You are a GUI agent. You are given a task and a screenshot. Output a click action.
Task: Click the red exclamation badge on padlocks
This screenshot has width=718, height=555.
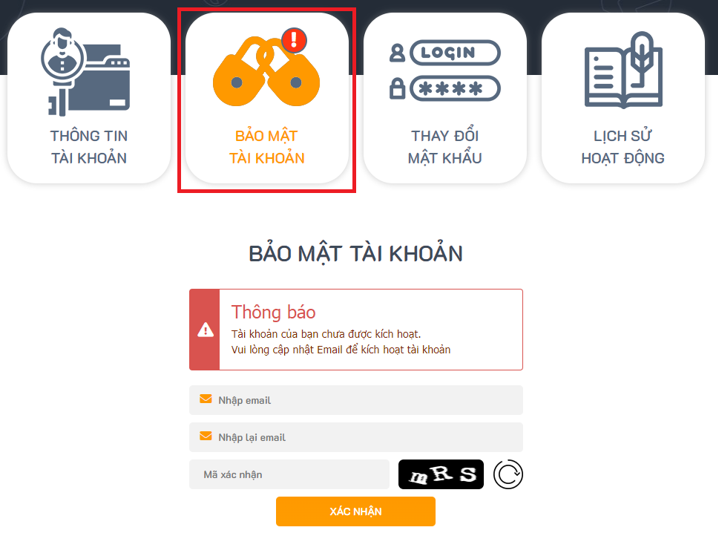tap(294, 40)
